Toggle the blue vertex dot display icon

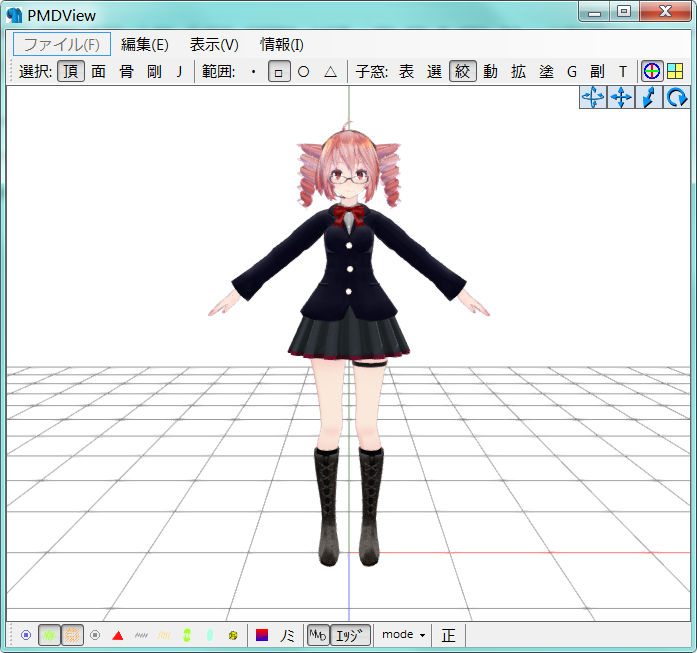(x=26, y=635)
